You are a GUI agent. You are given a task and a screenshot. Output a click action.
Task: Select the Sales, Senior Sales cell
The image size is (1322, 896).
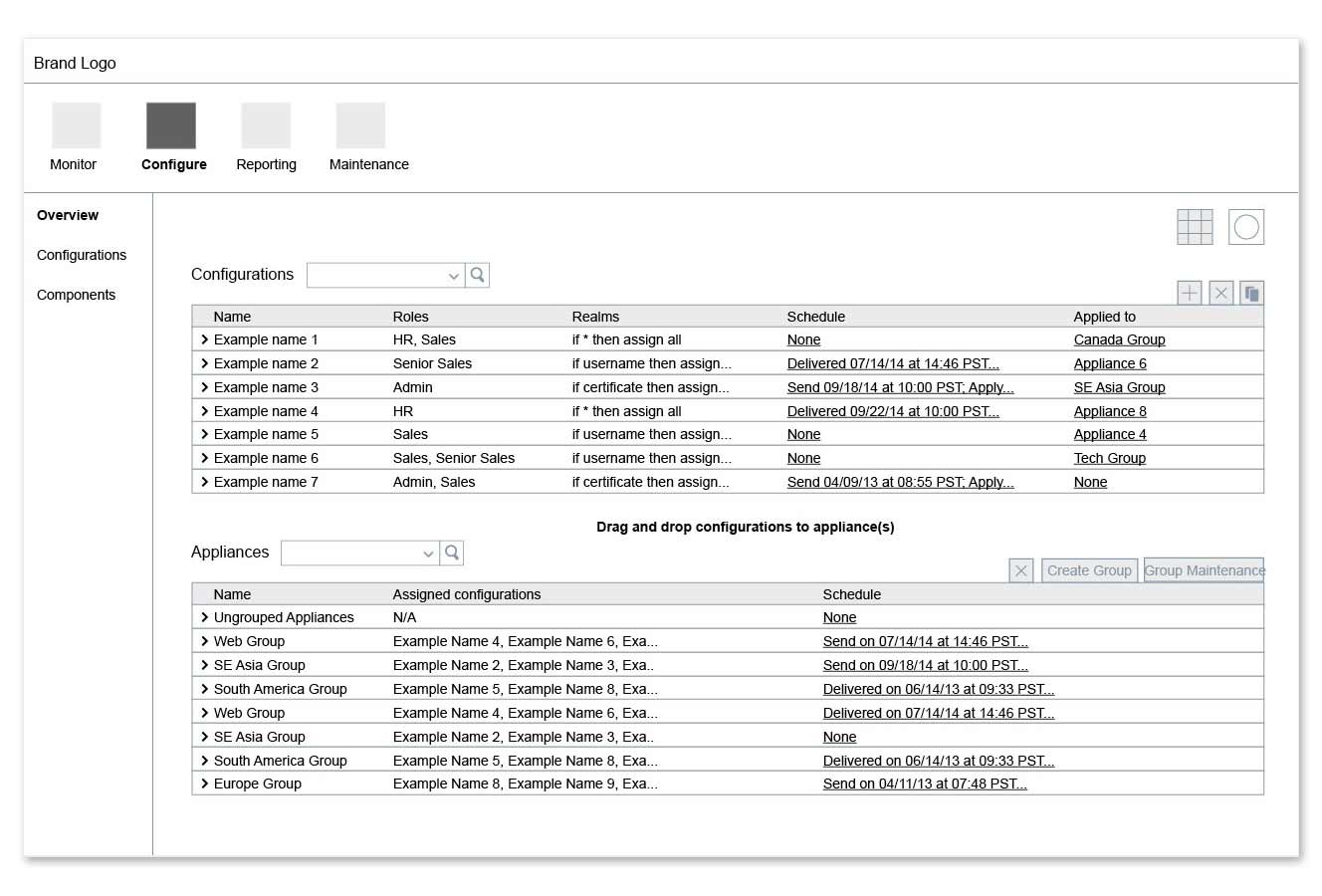454,458
